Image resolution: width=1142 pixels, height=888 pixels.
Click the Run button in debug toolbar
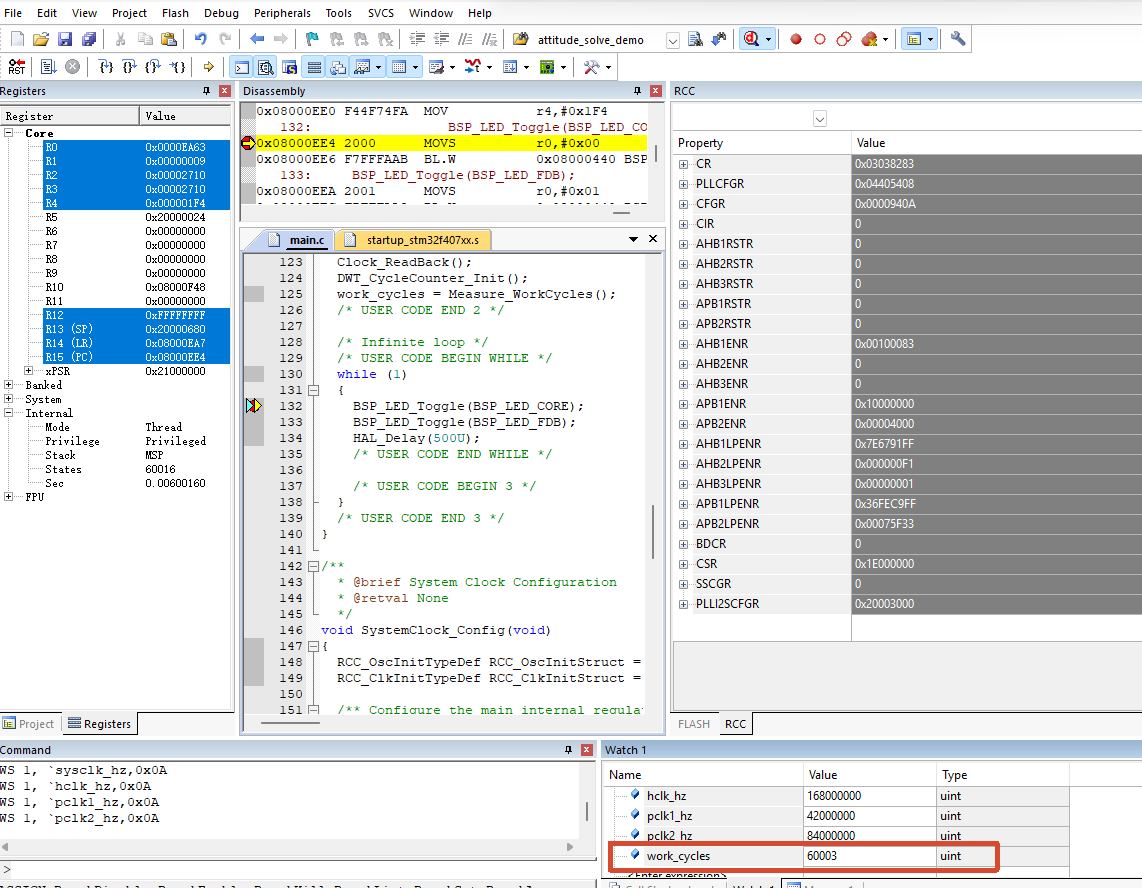point(48,67)
